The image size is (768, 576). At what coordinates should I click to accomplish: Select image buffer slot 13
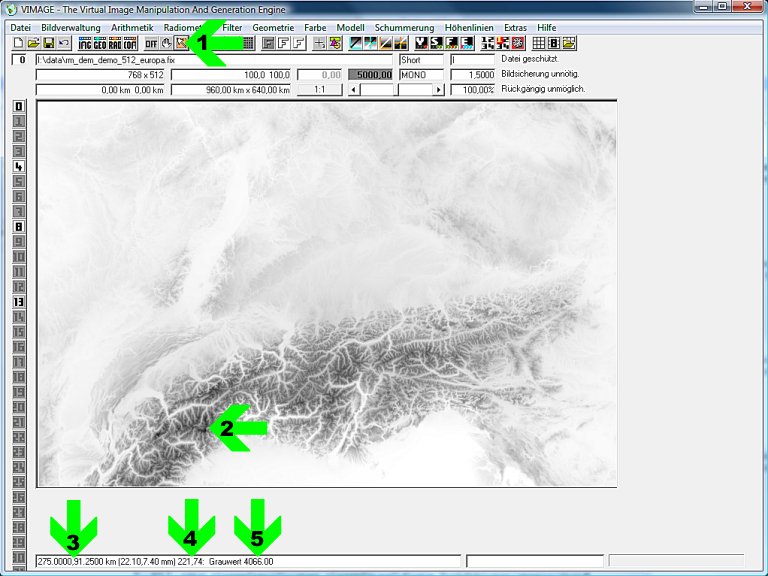point(18,301)
